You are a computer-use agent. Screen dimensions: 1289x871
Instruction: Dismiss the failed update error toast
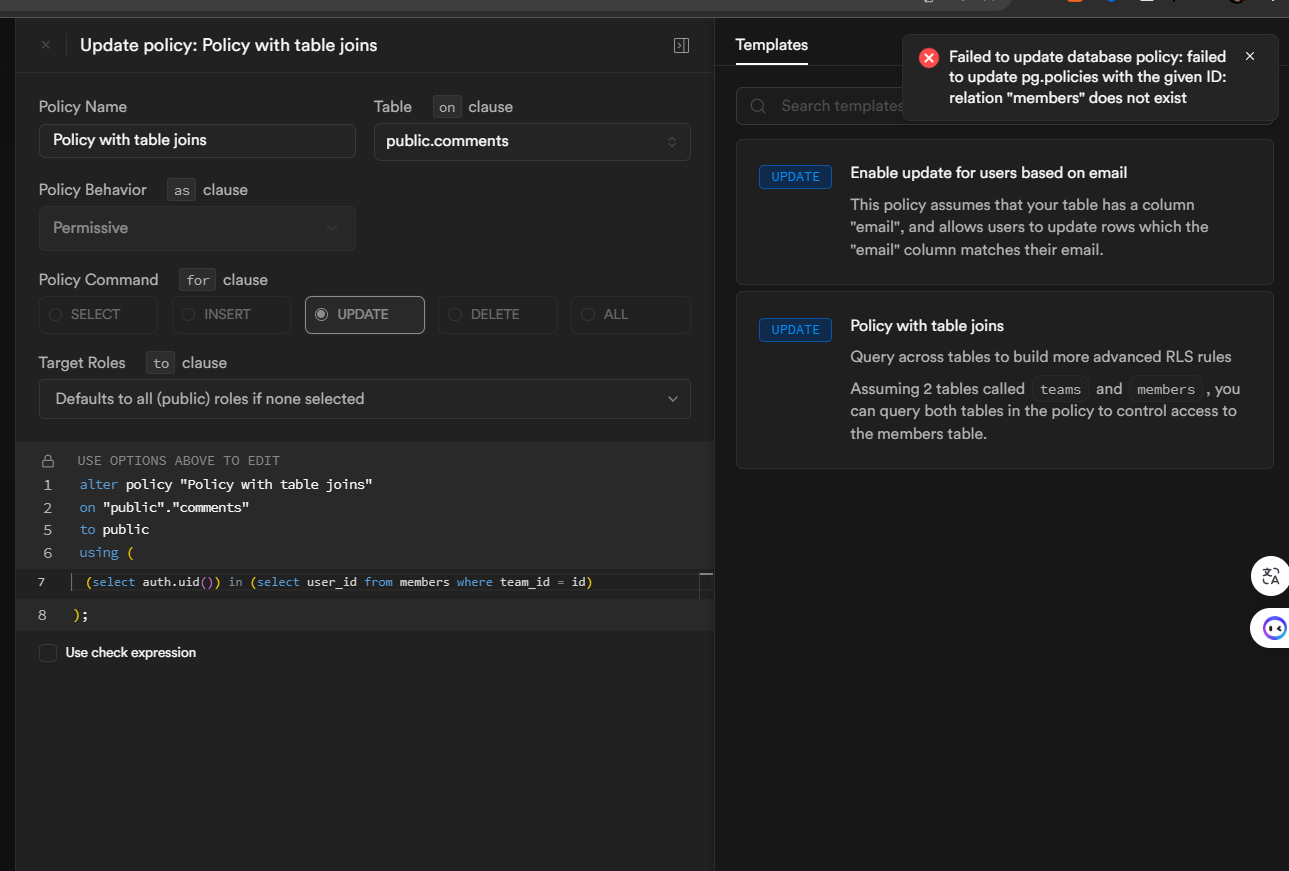pyautogui.click(x=1250, y=56)
